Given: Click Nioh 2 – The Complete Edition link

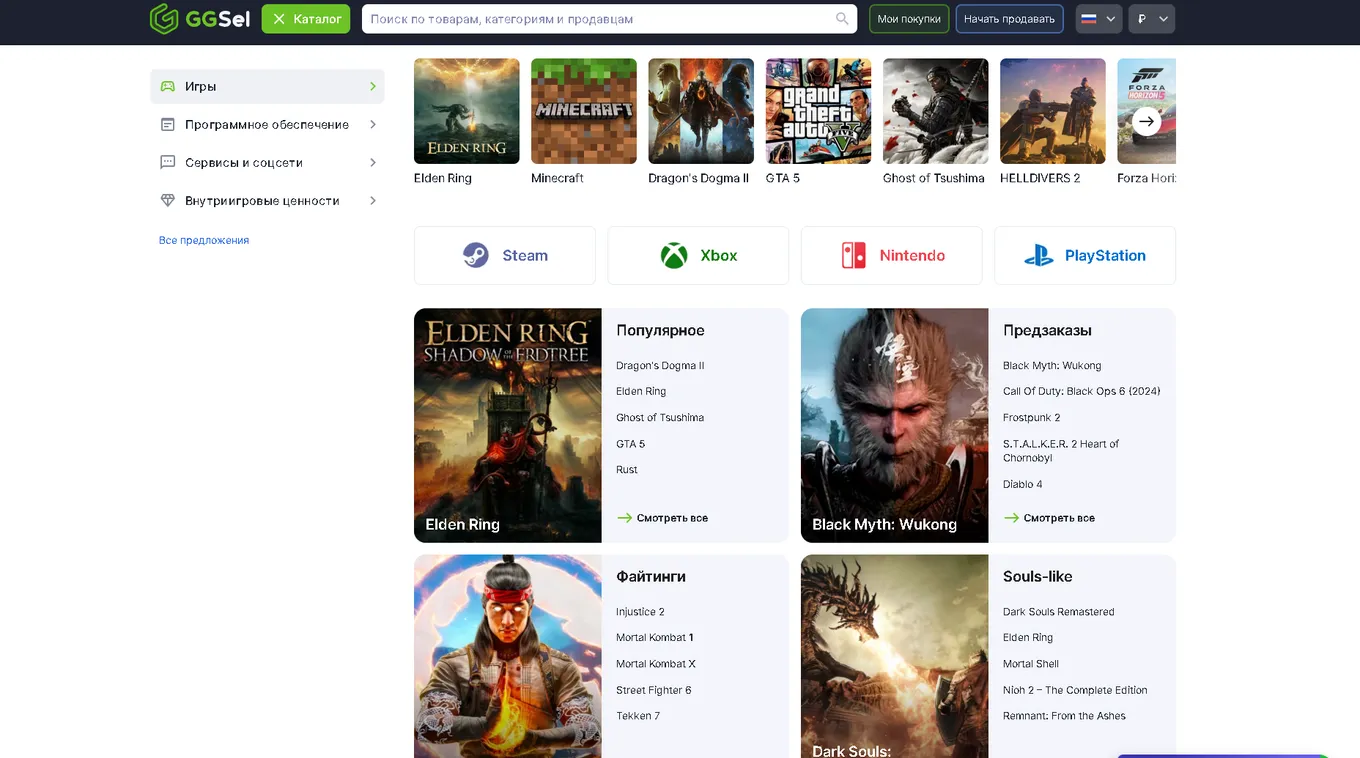Looking at the screenshot, I should pos(1075,690).
